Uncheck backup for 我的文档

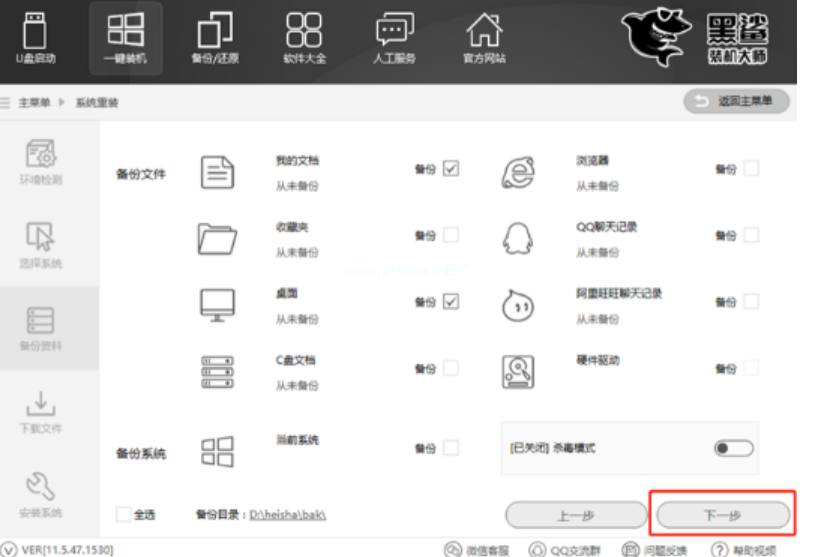tap(451, 169)
